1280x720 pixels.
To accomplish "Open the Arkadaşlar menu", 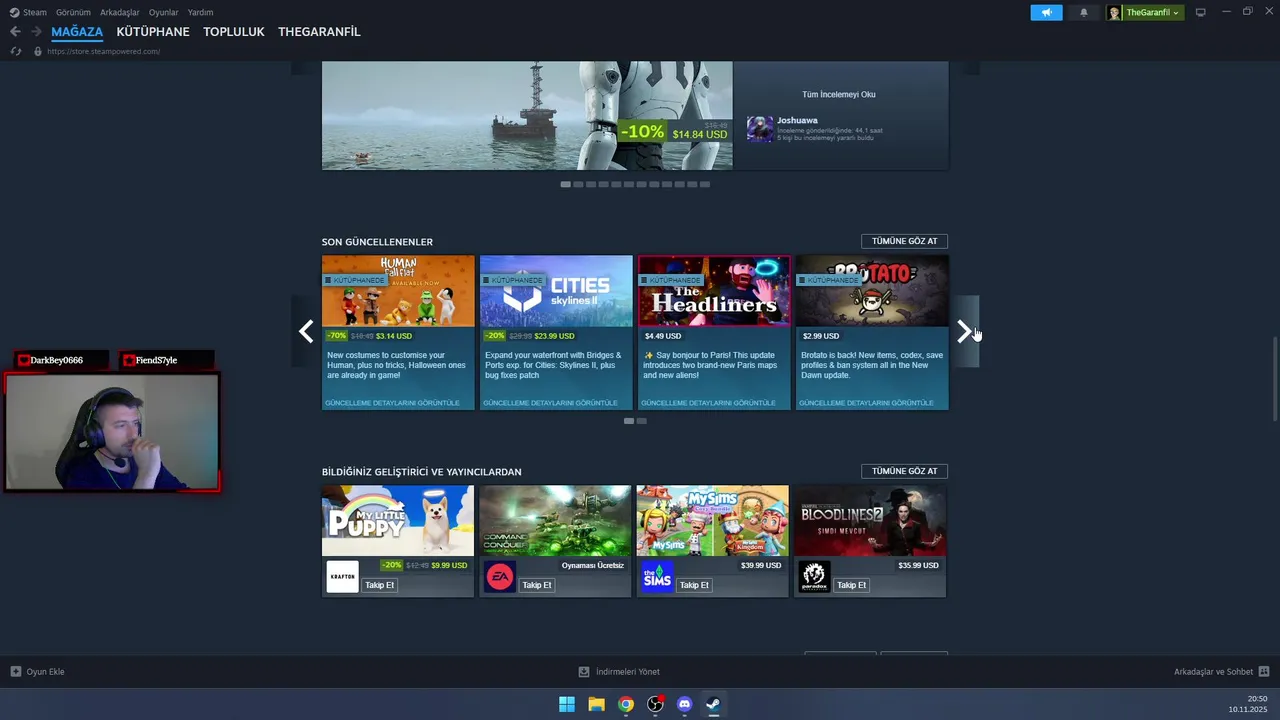I will click(120, 13).
